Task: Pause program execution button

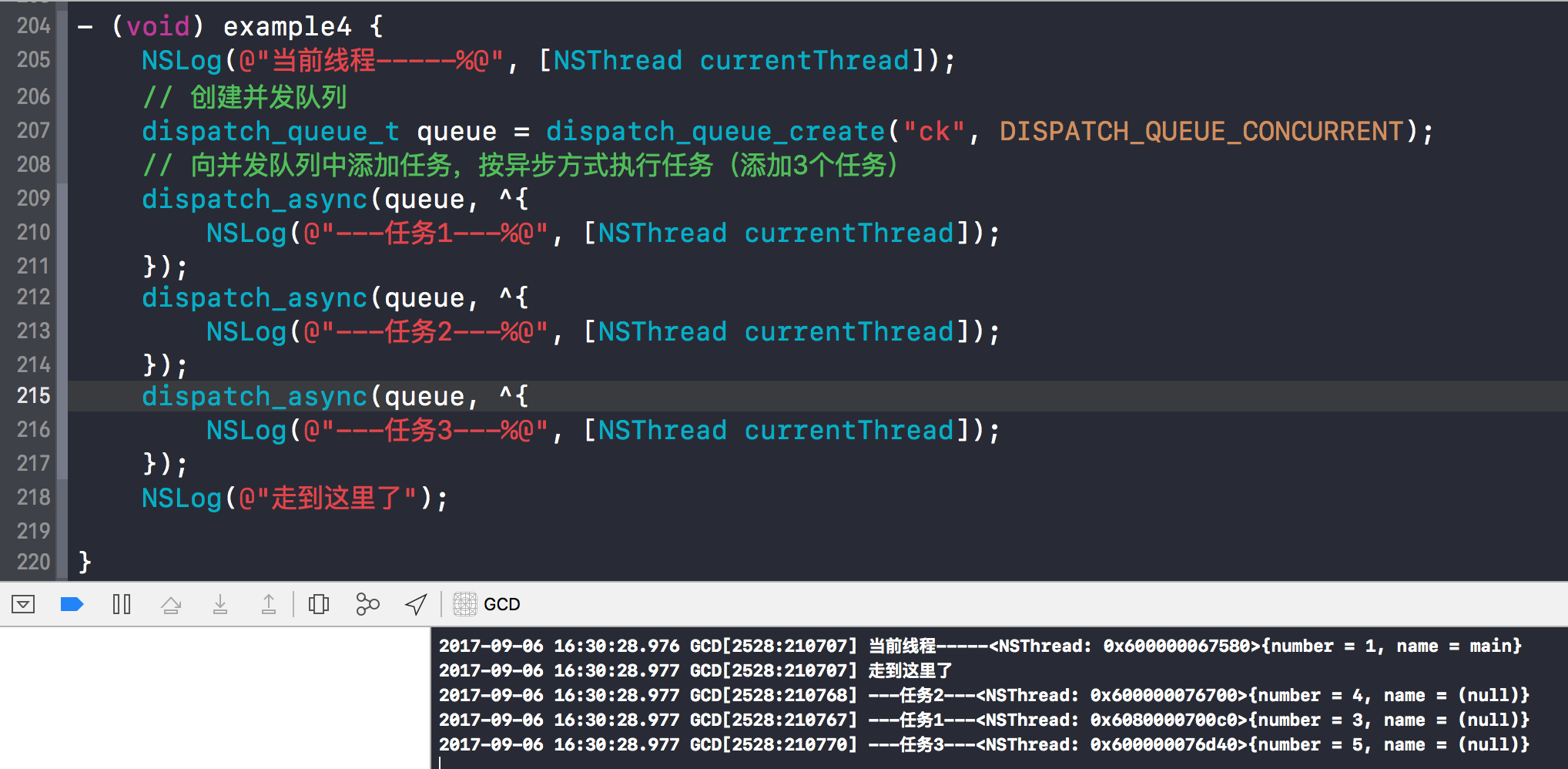Action: (122, 604)
